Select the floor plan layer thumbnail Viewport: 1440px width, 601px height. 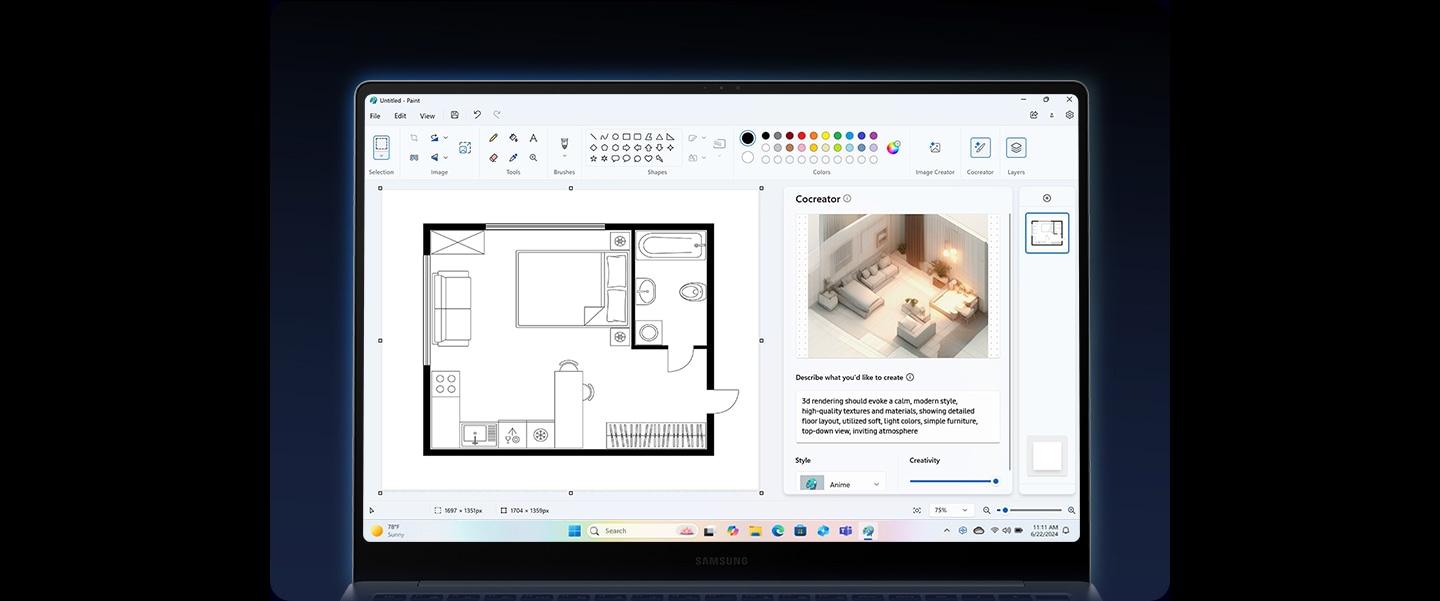coord(1047,233)
